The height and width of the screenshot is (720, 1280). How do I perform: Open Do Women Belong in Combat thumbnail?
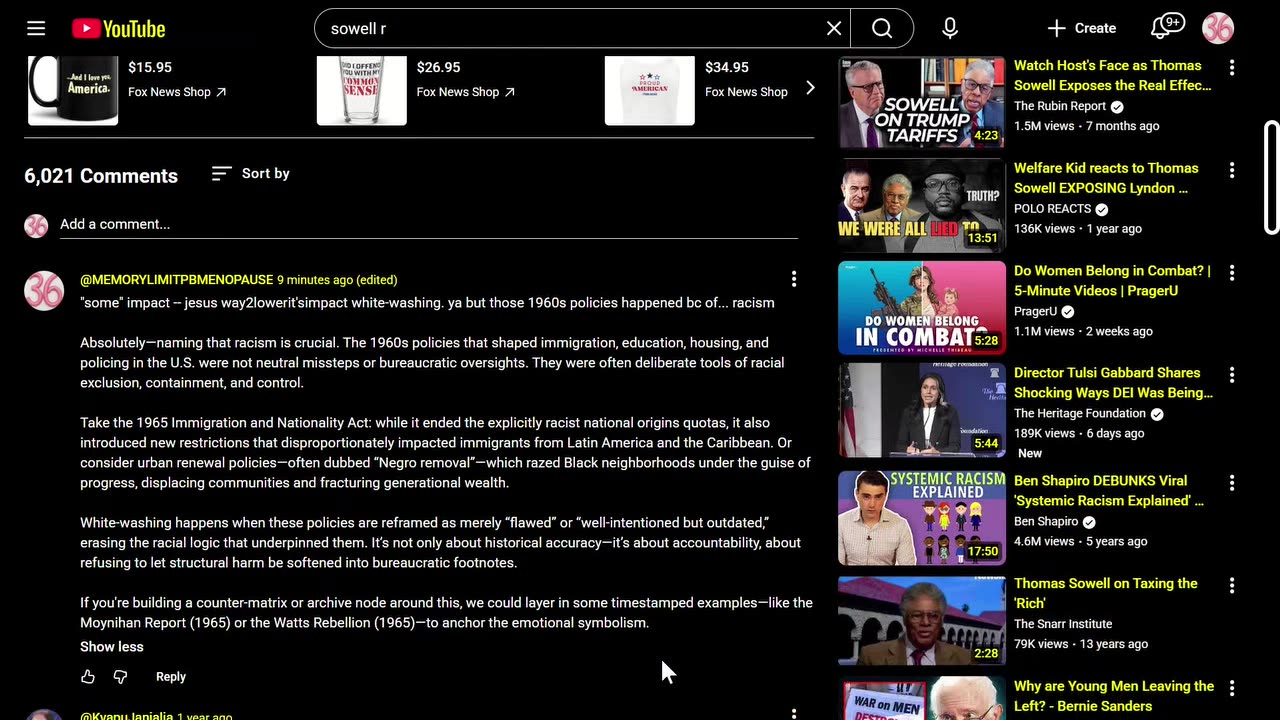(x=922, y=308)
